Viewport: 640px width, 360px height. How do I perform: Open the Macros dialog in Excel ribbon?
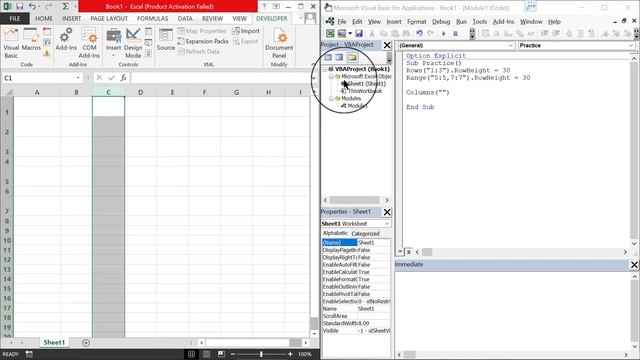31,40
